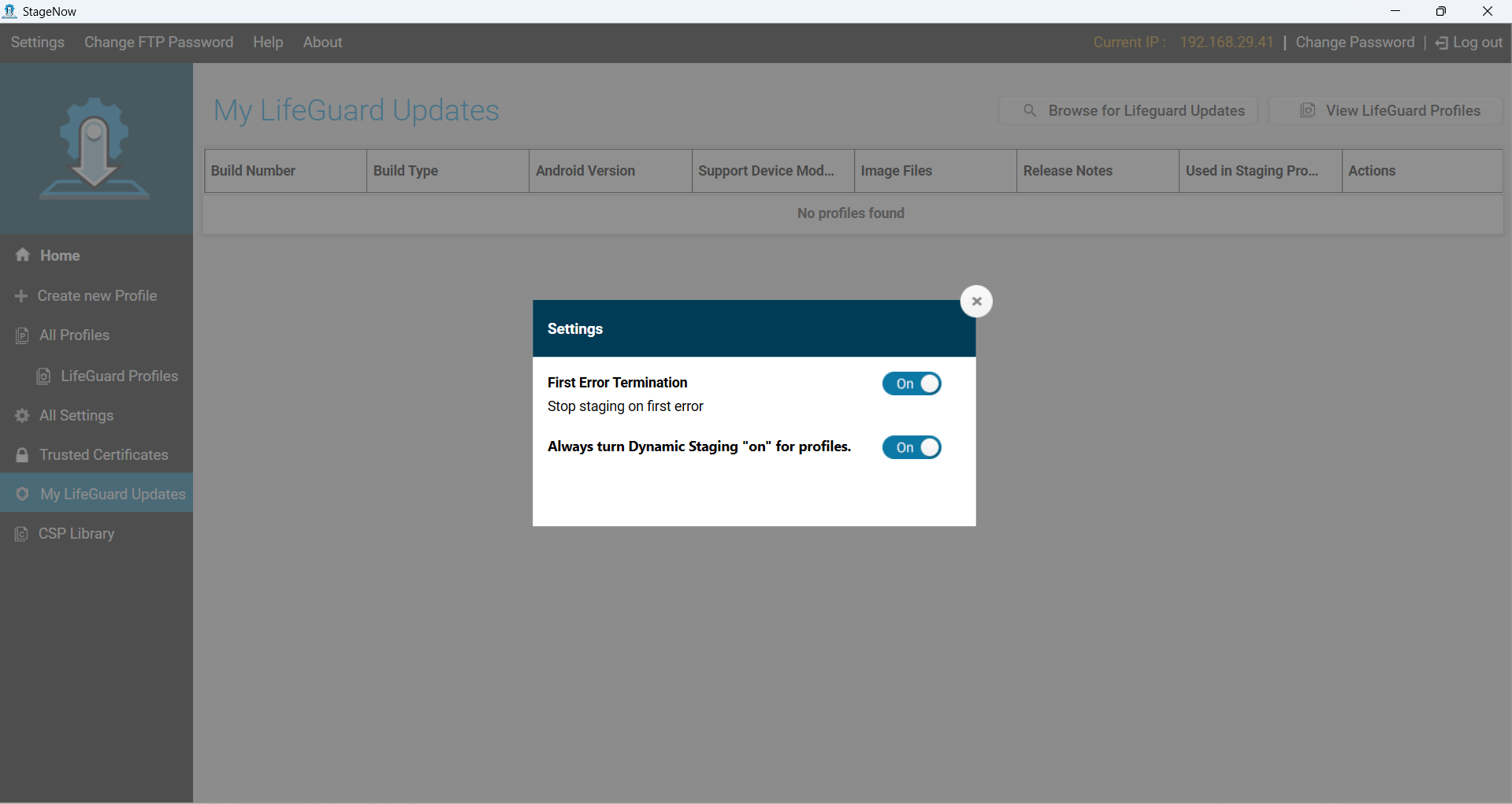This screenshot has height=804, width=1512.
Task: Click the My LifeGuard Updates shield icon
Action: pyautogui.click(x=22, y=494)
